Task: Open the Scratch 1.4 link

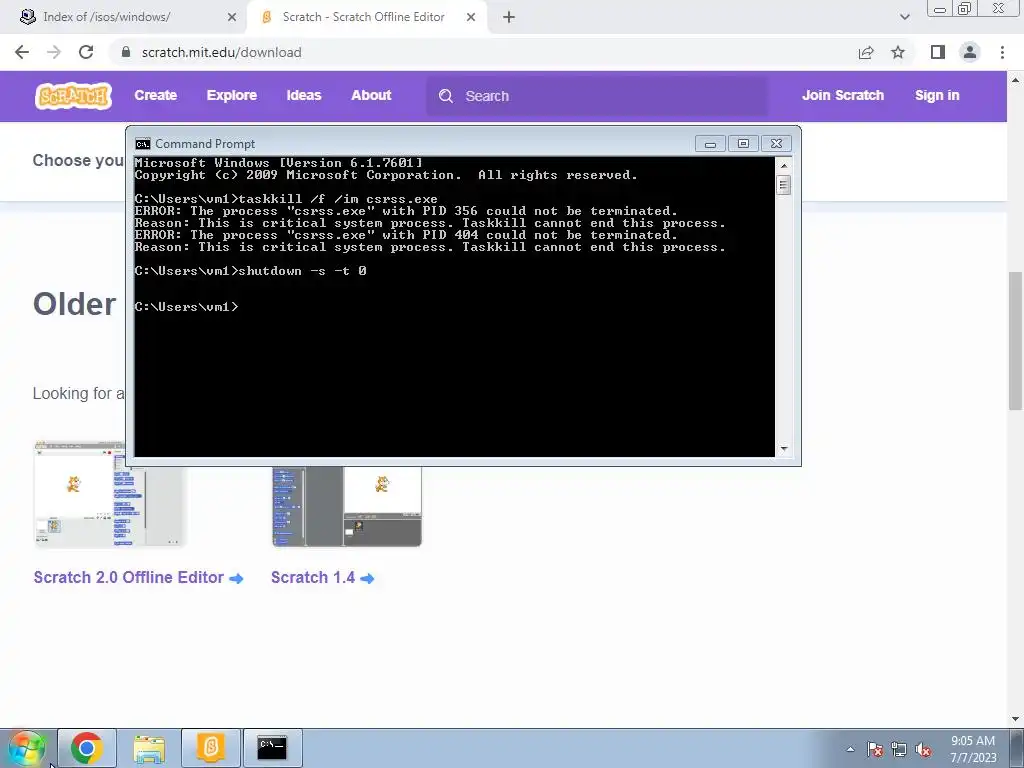Action: [x=323, y=578]
